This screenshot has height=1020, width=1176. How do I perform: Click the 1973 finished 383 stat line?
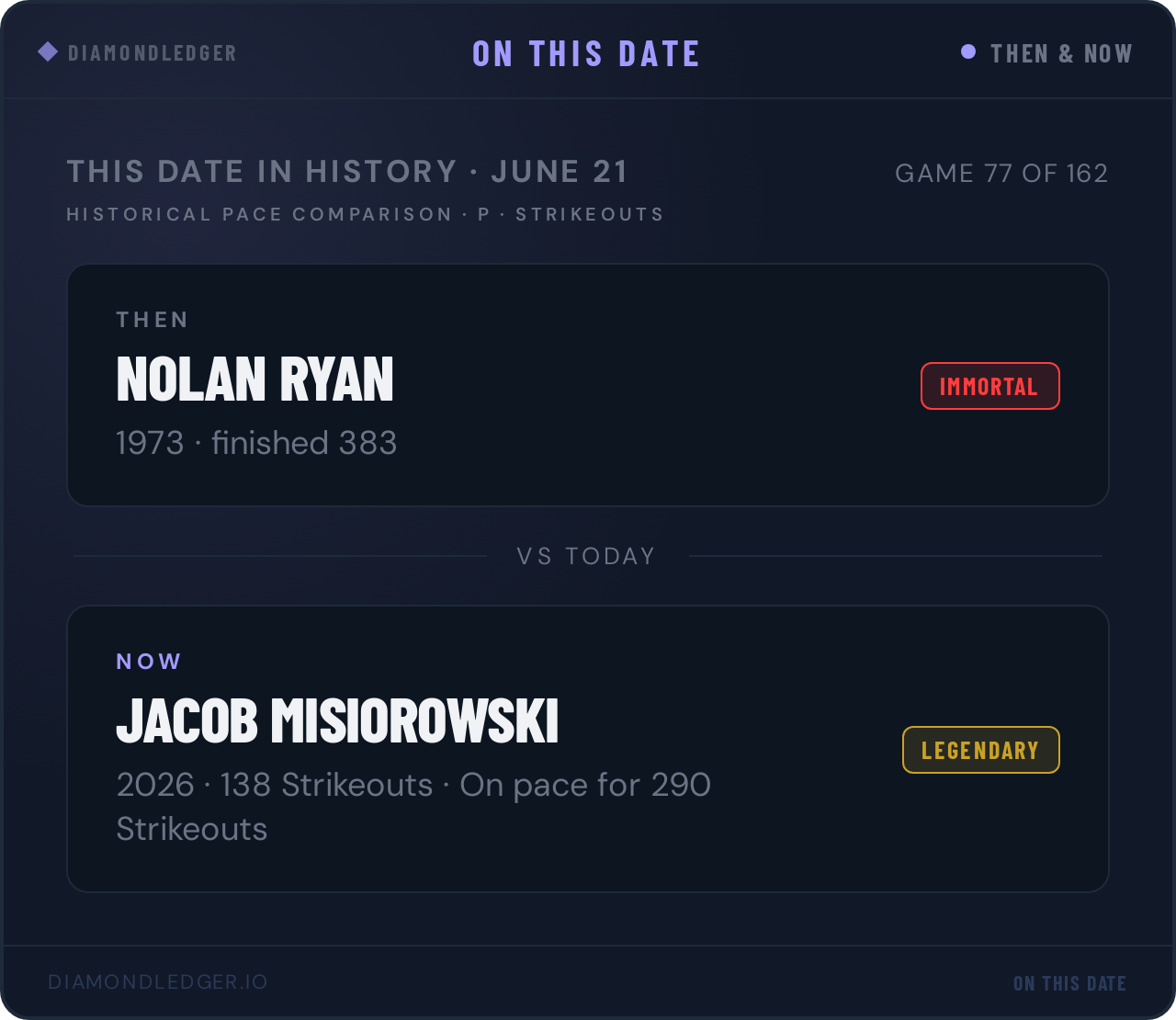256,443
